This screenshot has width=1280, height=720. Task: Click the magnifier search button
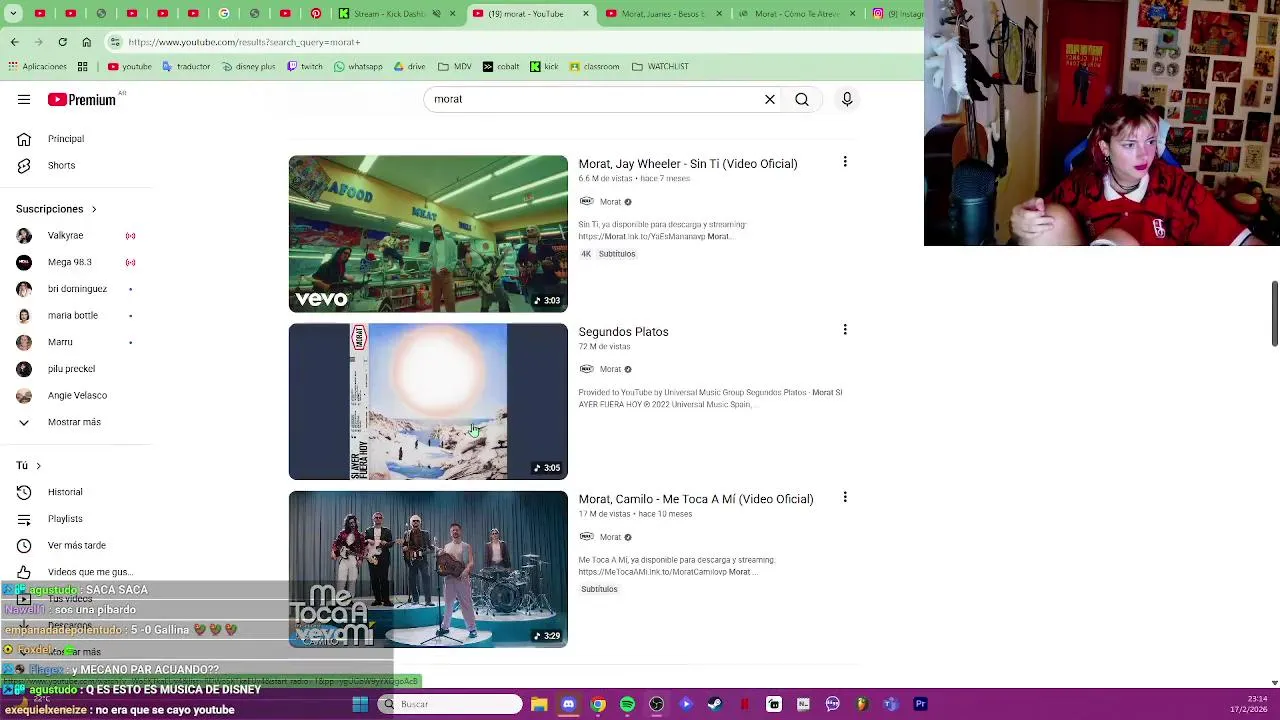pyautogui.click(x=802, y=99)
